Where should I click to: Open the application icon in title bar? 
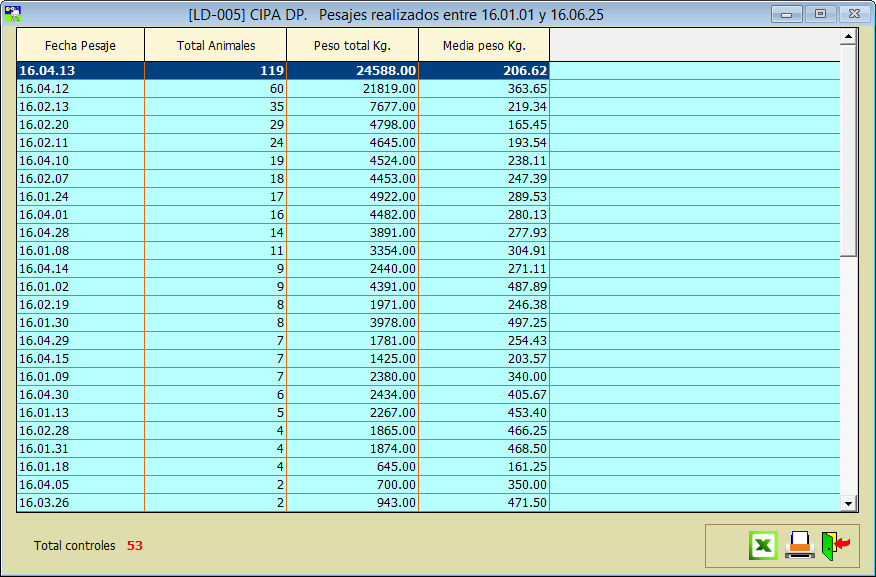(x=14, y=14)
